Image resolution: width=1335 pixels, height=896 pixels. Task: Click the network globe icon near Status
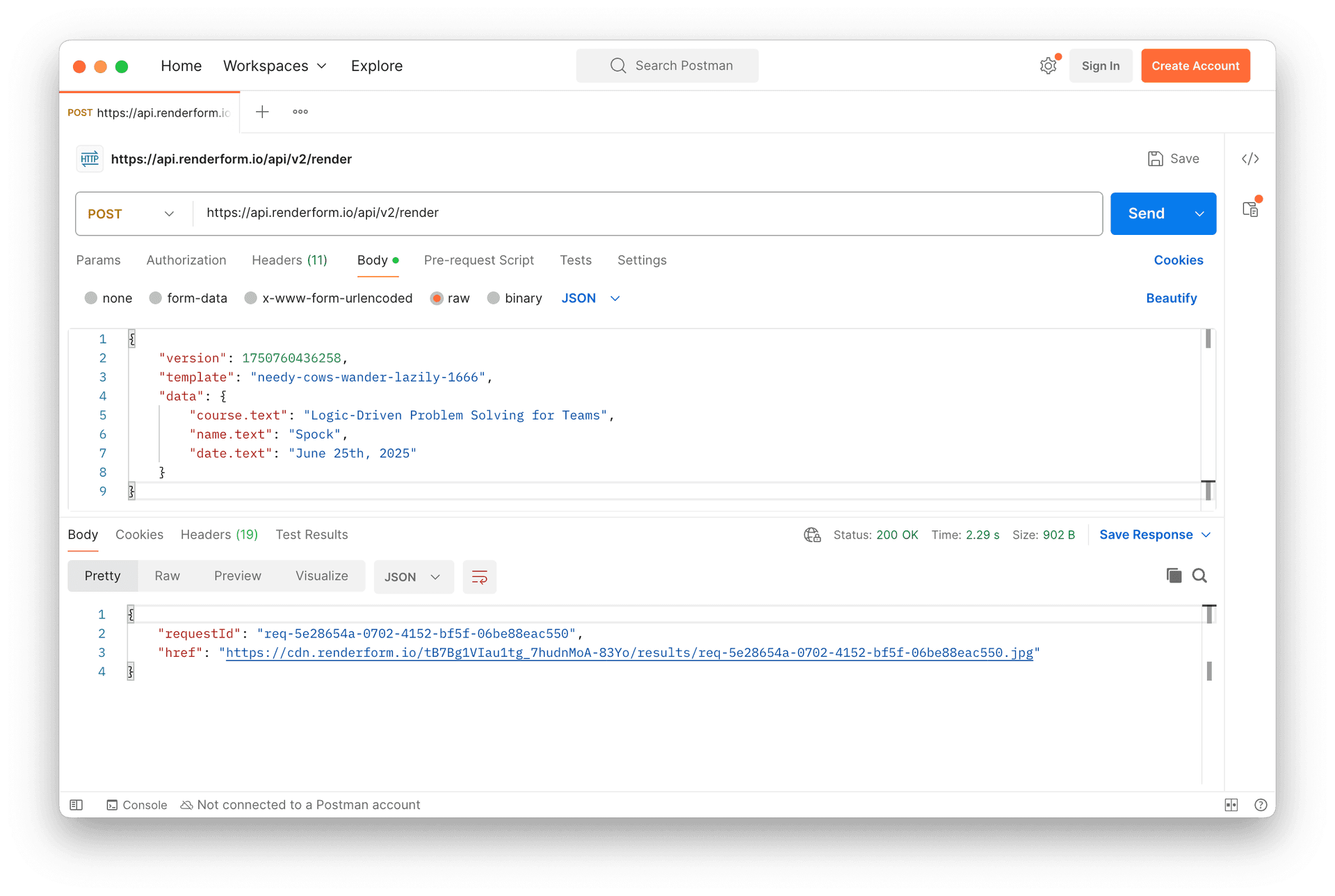coord(812,535)
